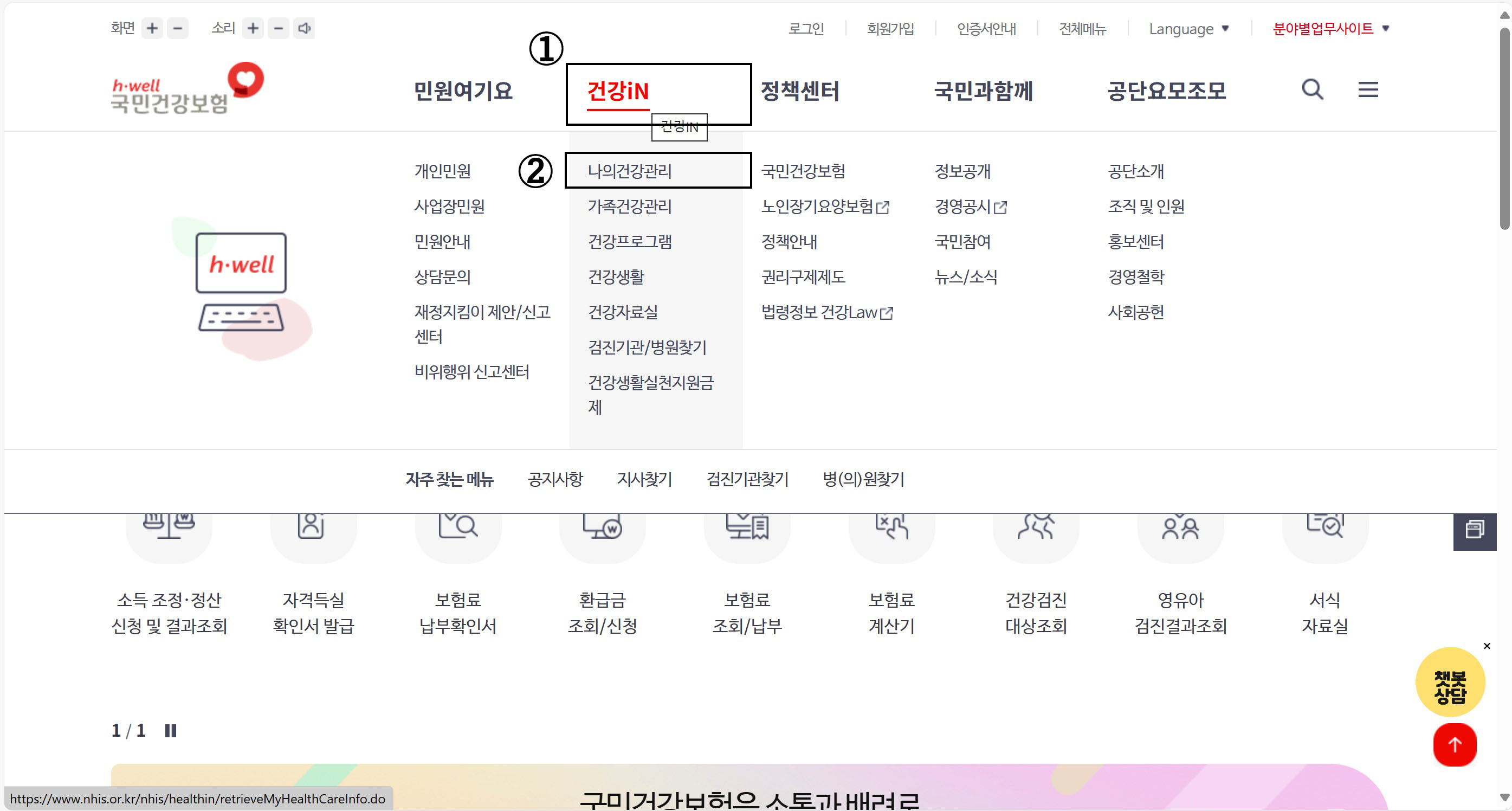Click the 공지사항 quick link
The width and height of the screenshot is (1512, 811).
tap(555, 479)
